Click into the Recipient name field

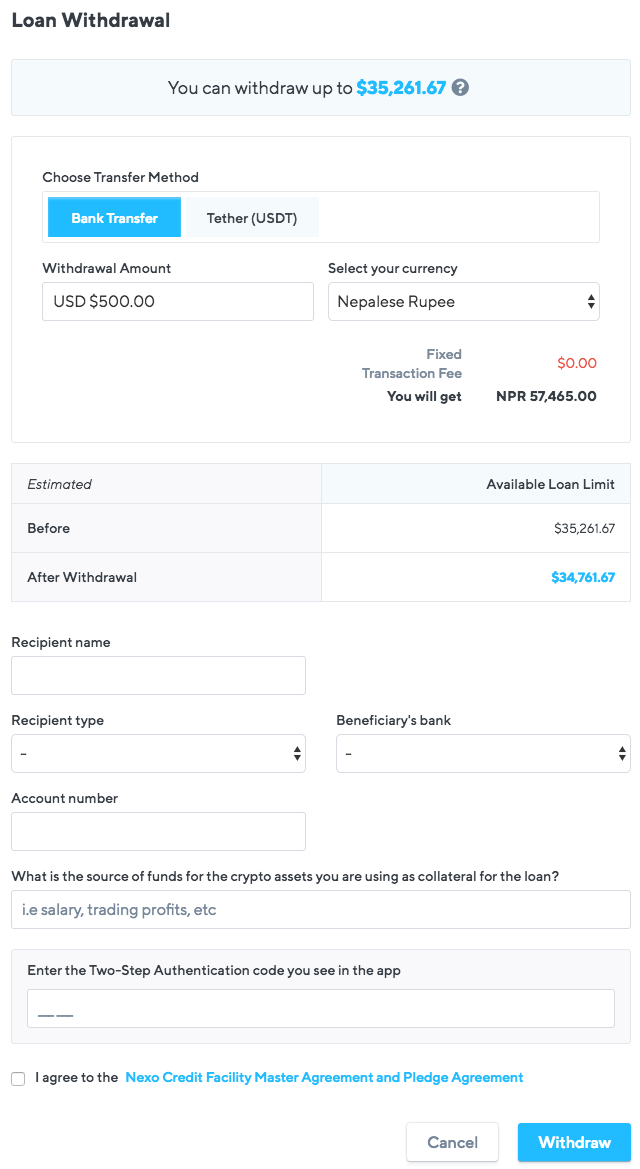pos(158,675)
